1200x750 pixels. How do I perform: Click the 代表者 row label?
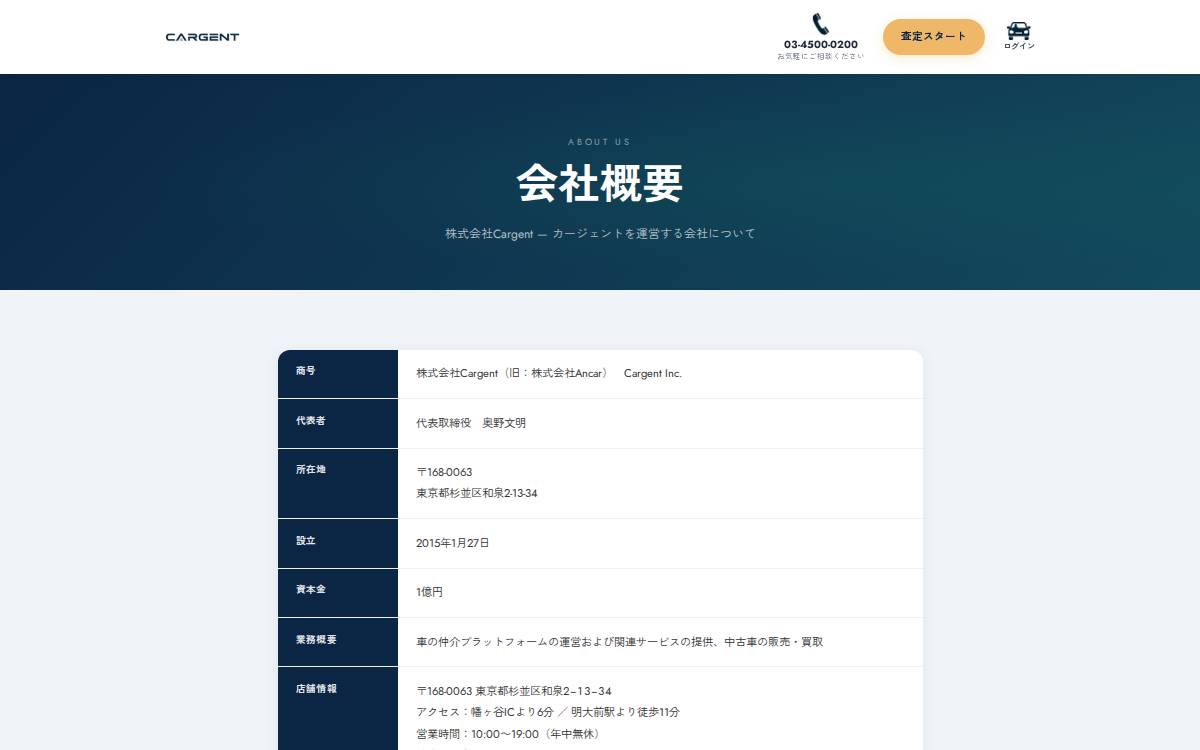click(310, 421)
